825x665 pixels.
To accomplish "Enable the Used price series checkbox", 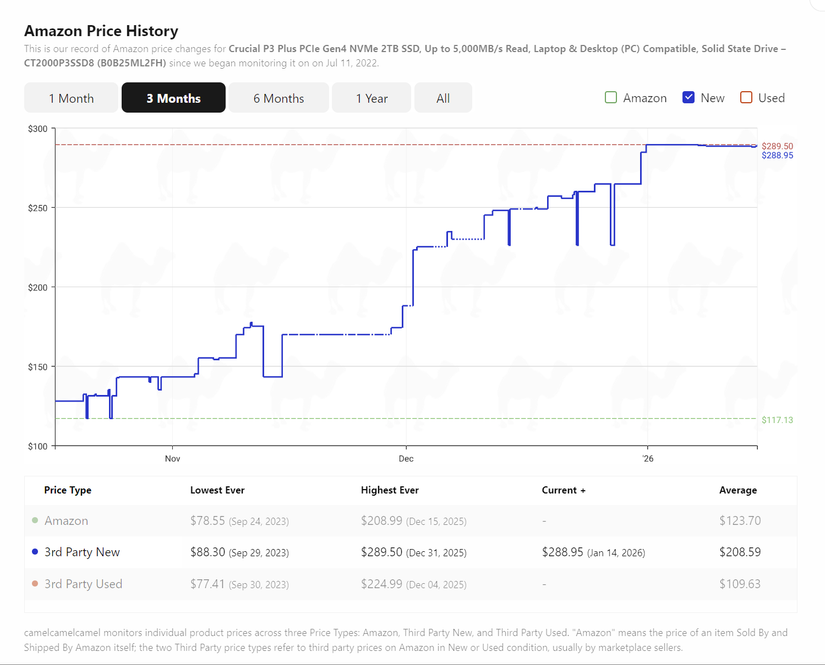I will click(745, 98).
